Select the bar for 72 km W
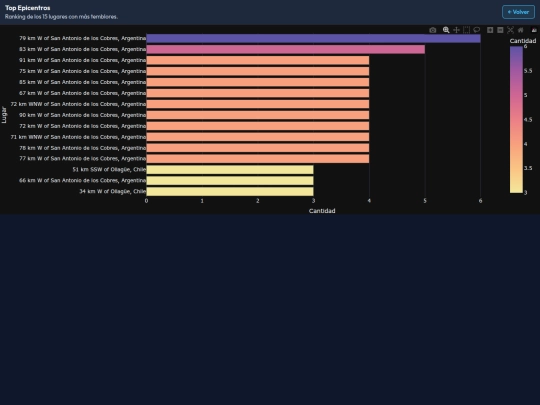 (258, 126)
